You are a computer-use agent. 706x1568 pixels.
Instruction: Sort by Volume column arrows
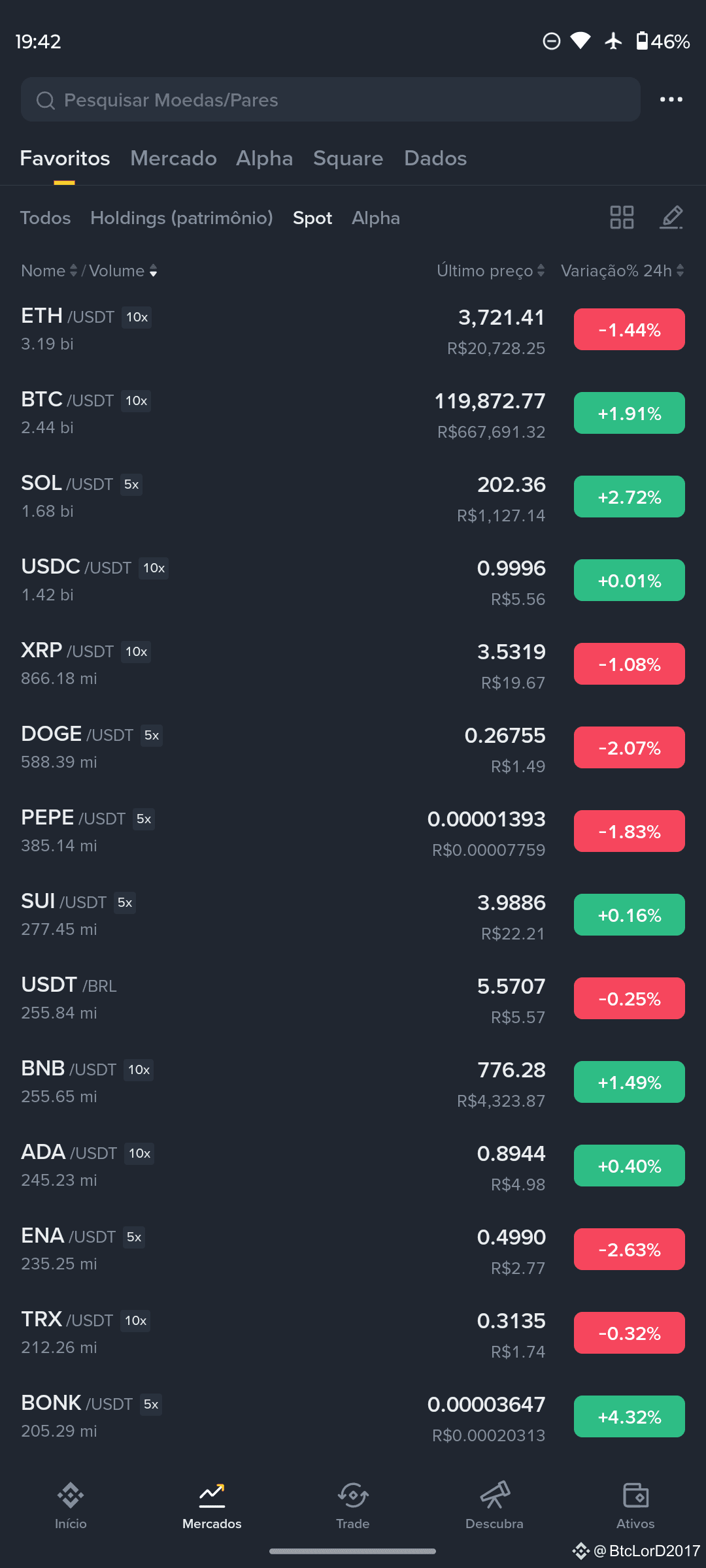tap(123, 270)
